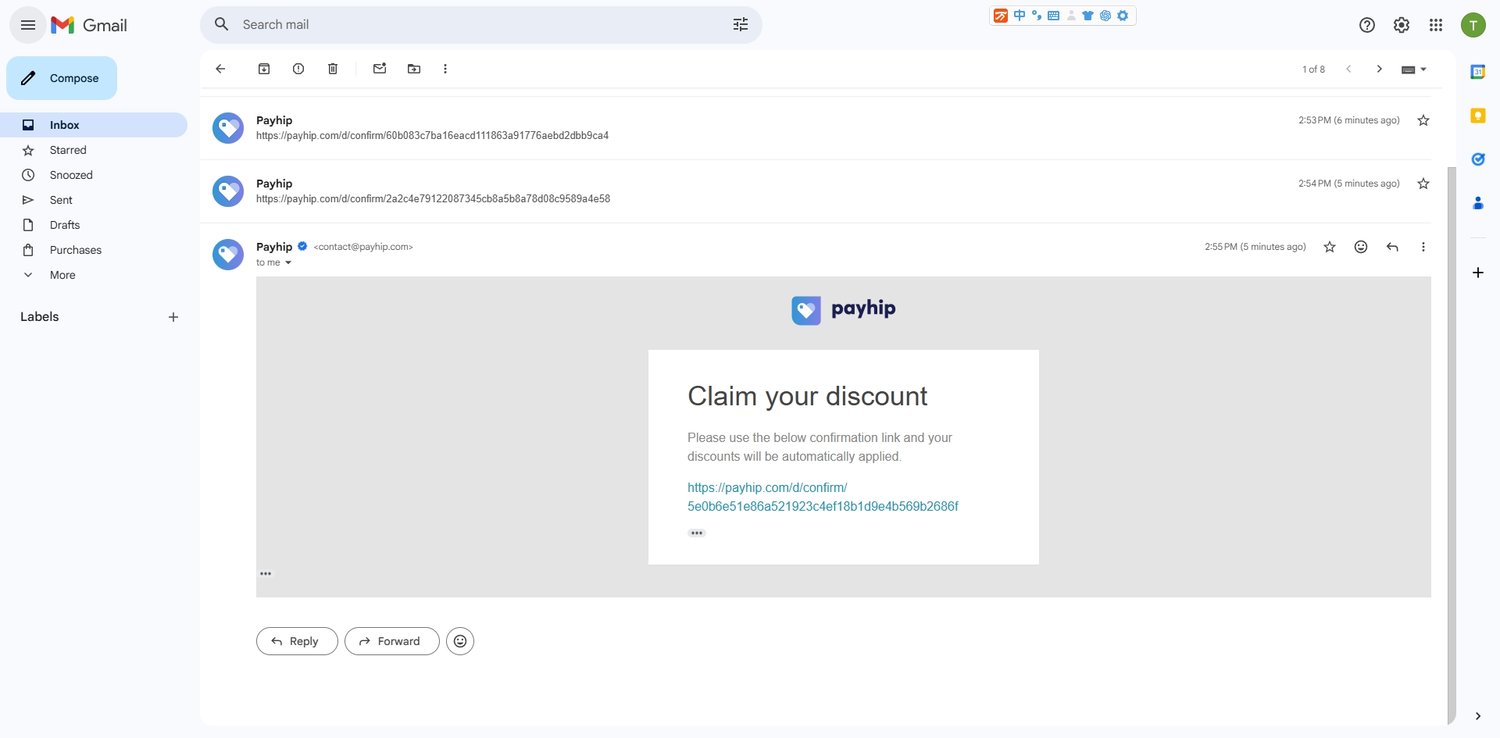
Task: Click the orange Sogou input method logo
Action: [x=1001, y=15]
